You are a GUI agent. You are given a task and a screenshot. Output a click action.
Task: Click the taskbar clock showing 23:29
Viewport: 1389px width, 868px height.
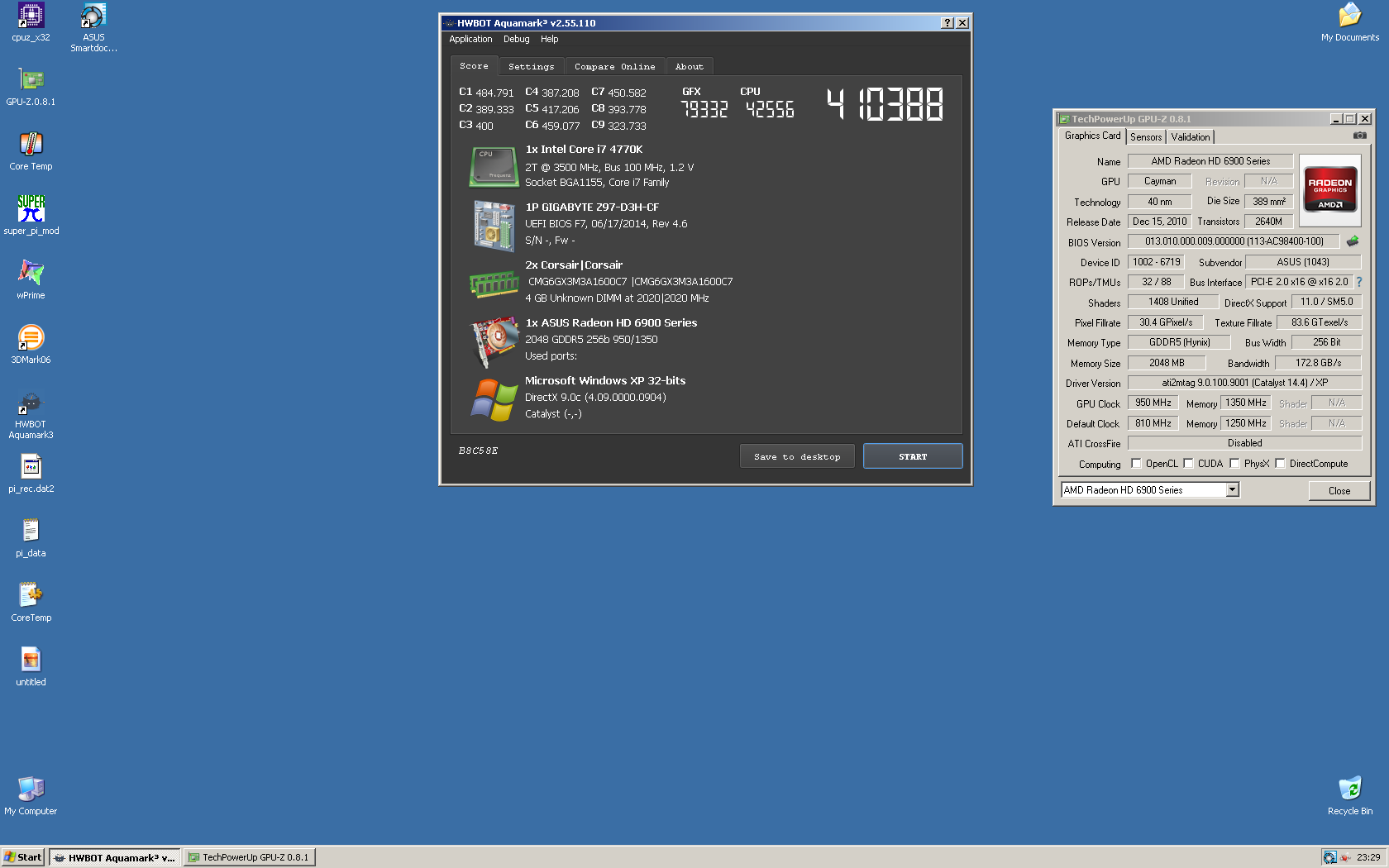pyautogui.click(x=1368, y=857)
